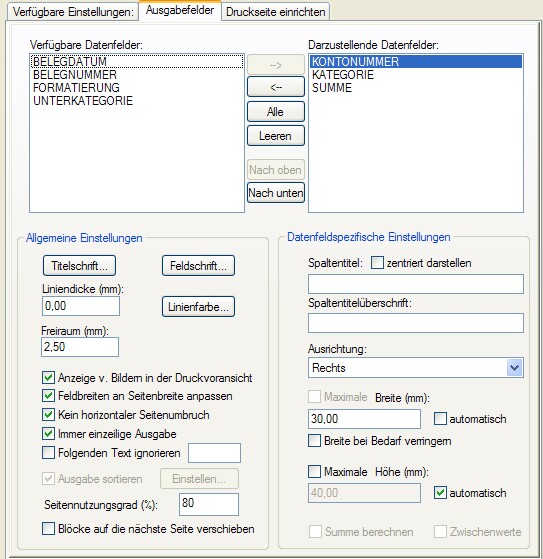Click the Höhe (mm) input field
The image size is (543, 559).
click(x=364, y=493)
